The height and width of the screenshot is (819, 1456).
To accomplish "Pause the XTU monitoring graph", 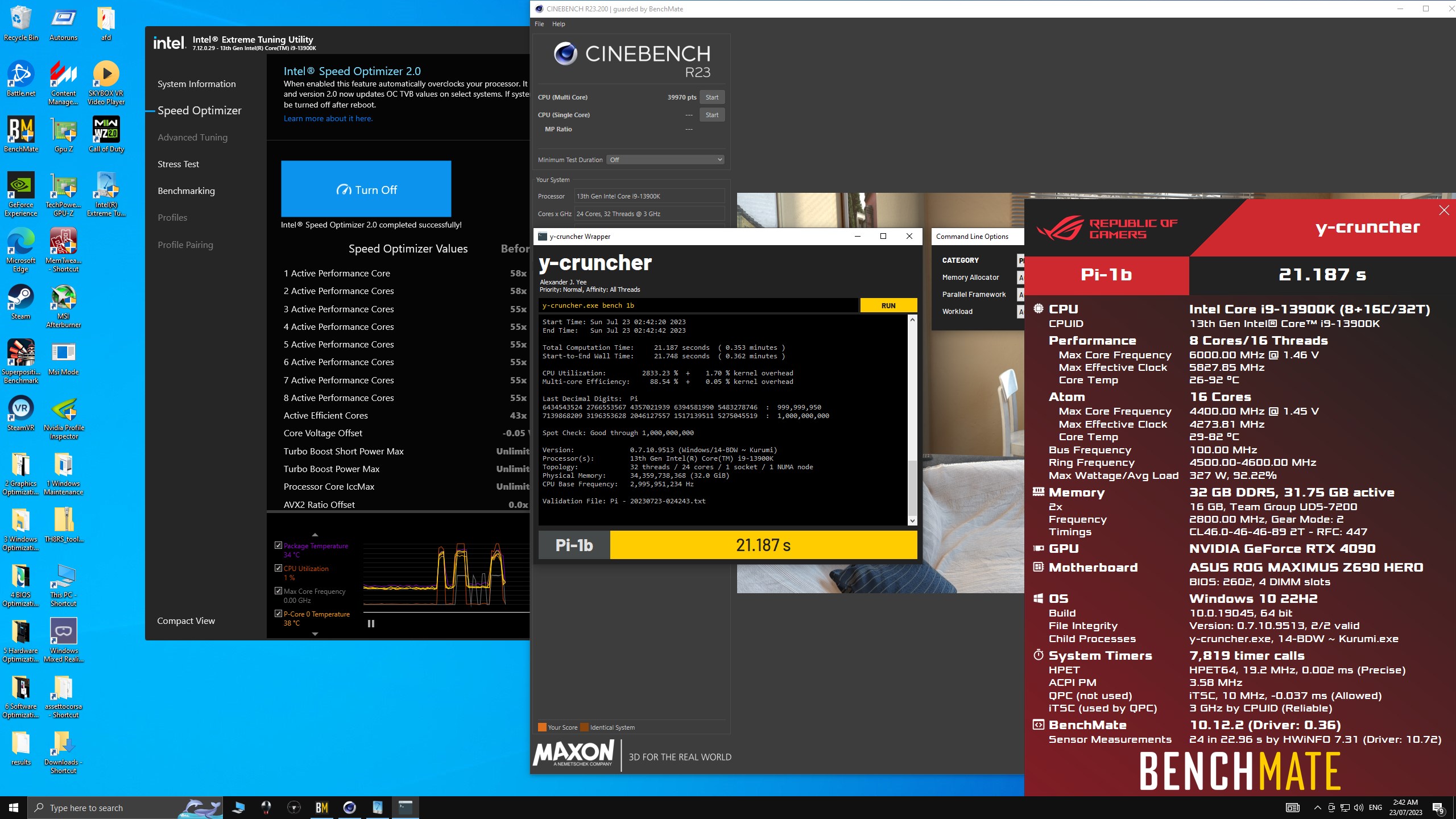I will coord(371,623).
